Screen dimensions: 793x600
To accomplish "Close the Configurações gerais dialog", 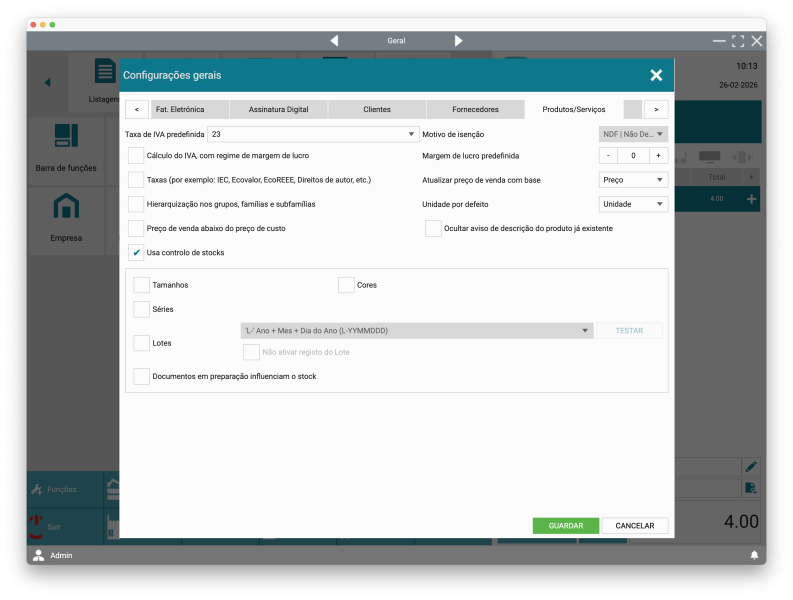I will click(656, 75).
